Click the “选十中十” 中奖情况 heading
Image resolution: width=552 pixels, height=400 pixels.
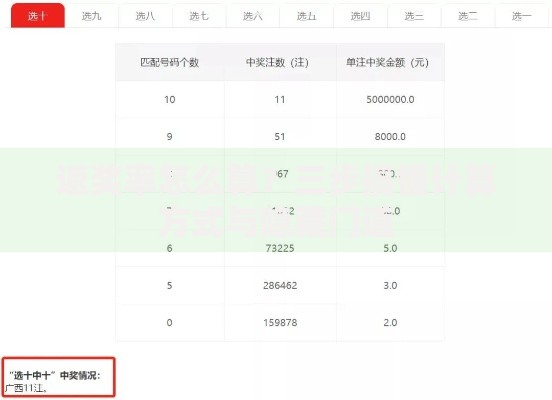55,375
